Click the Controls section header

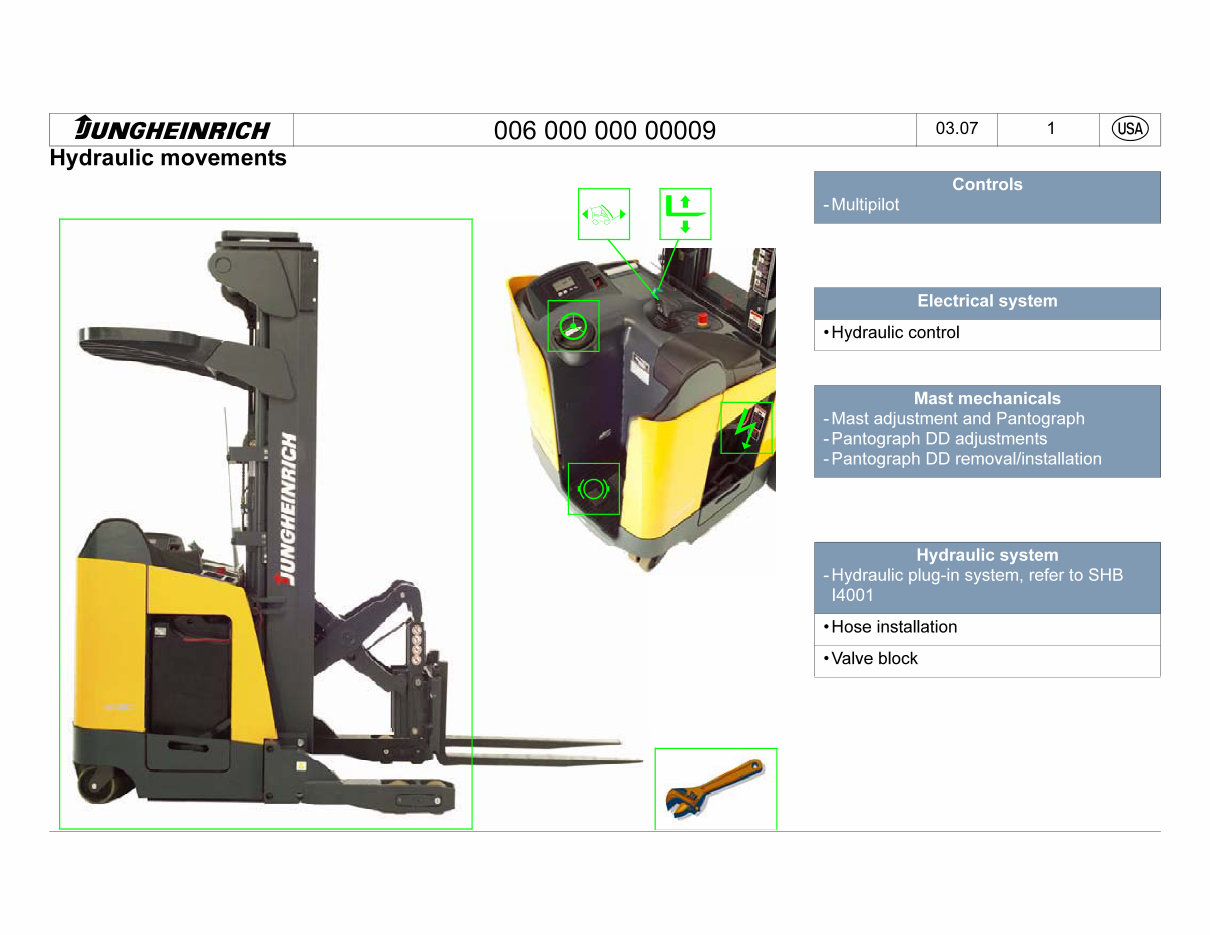[x=987, y=184]
